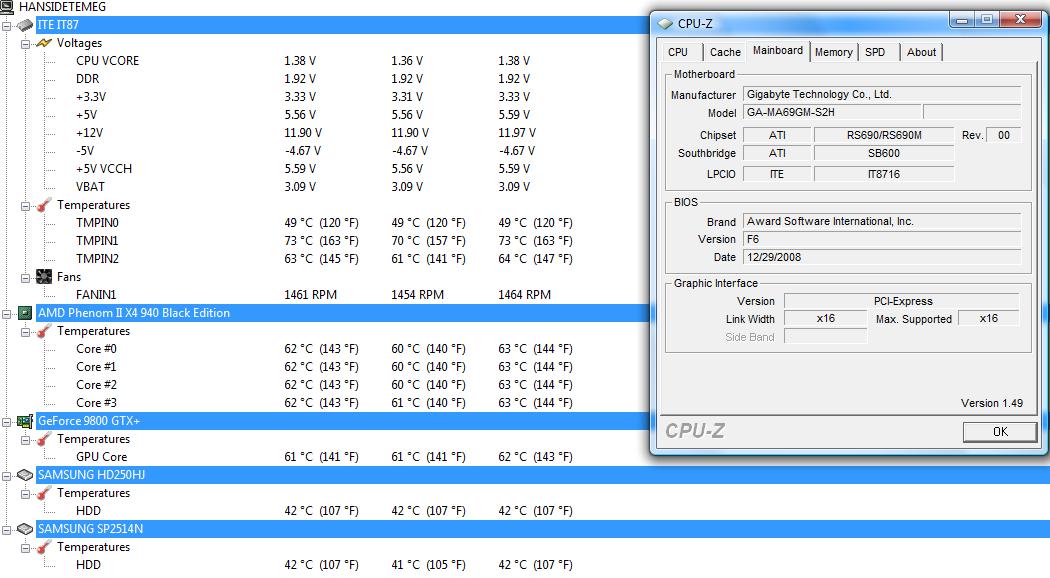This screenshot has width=1050, height=578.
Task: Open the Cache tab in CPU-Z
Action: coord(725,52)
